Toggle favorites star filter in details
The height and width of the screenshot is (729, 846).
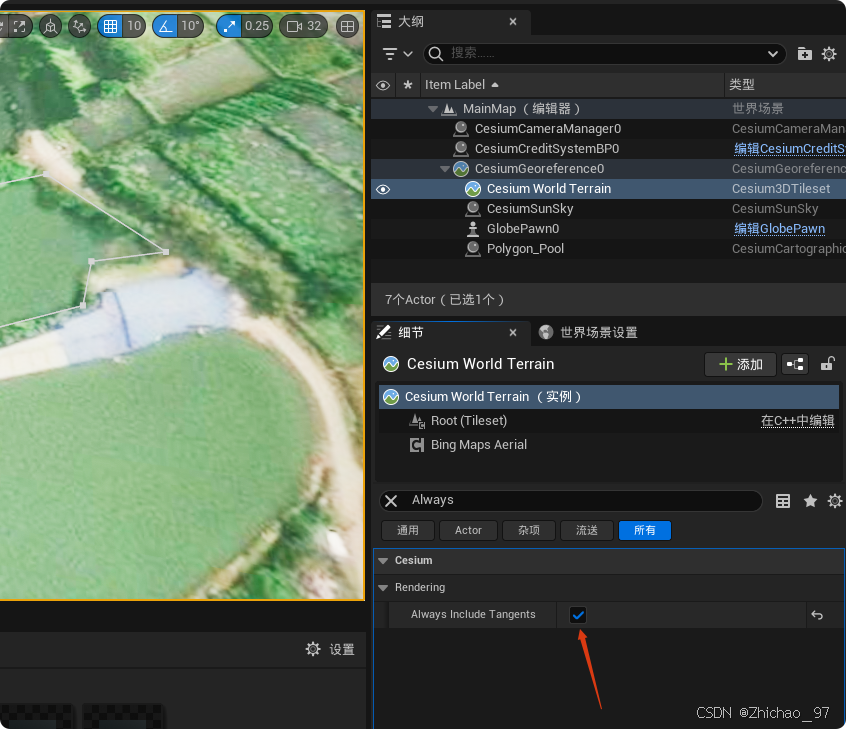click(x=810, y=501)
